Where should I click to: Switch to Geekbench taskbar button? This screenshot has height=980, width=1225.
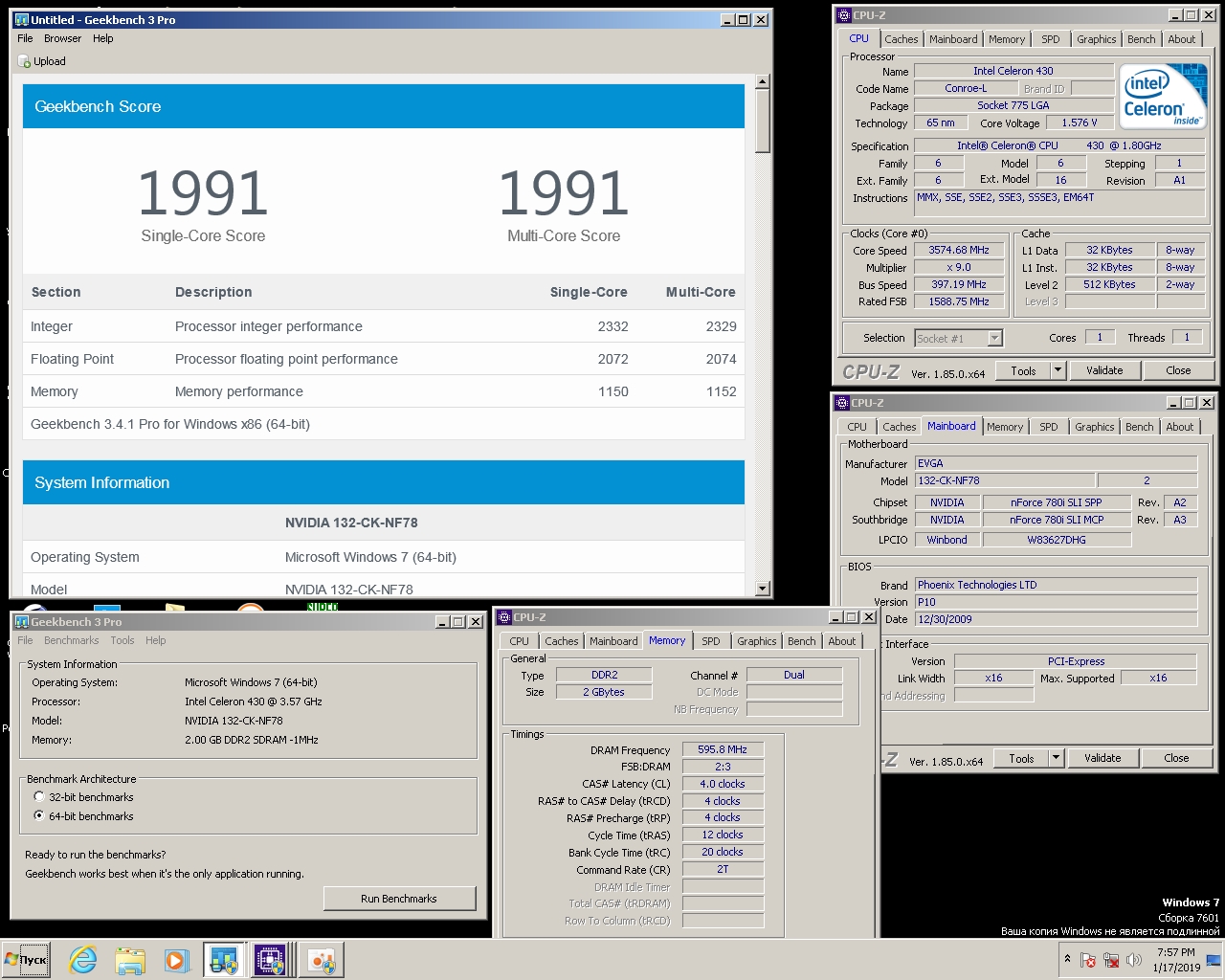tap(224, 960)
